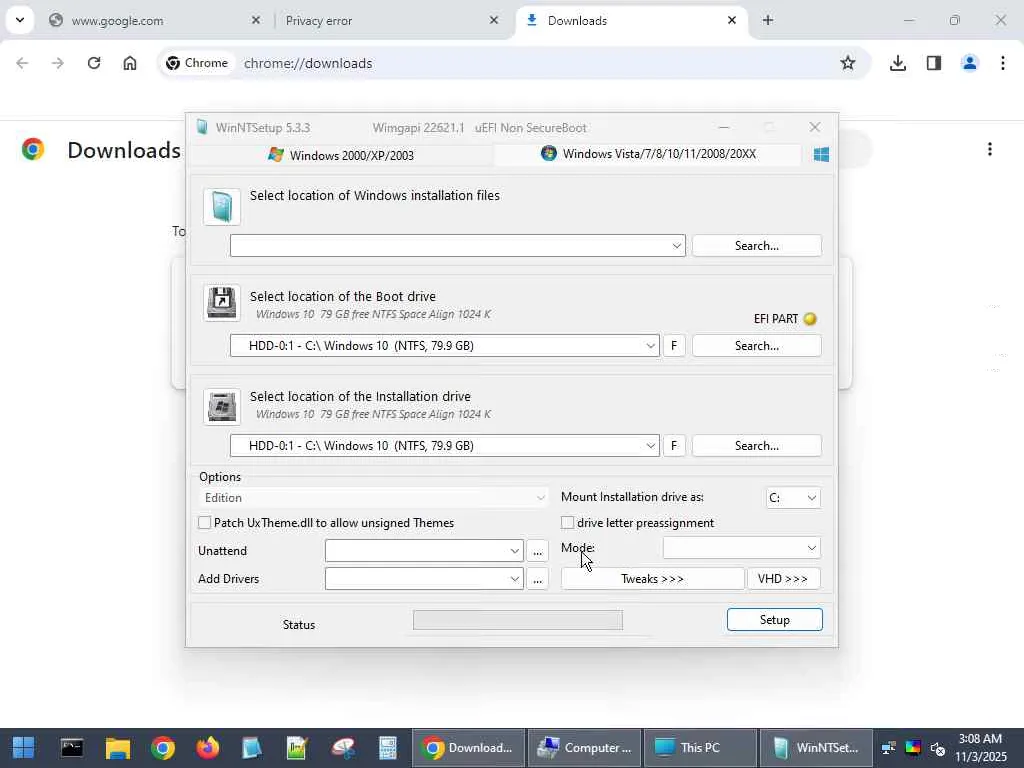Go to Chrome home page icon
This screenshot has width=1024, height=768.
tap(130, 63)
